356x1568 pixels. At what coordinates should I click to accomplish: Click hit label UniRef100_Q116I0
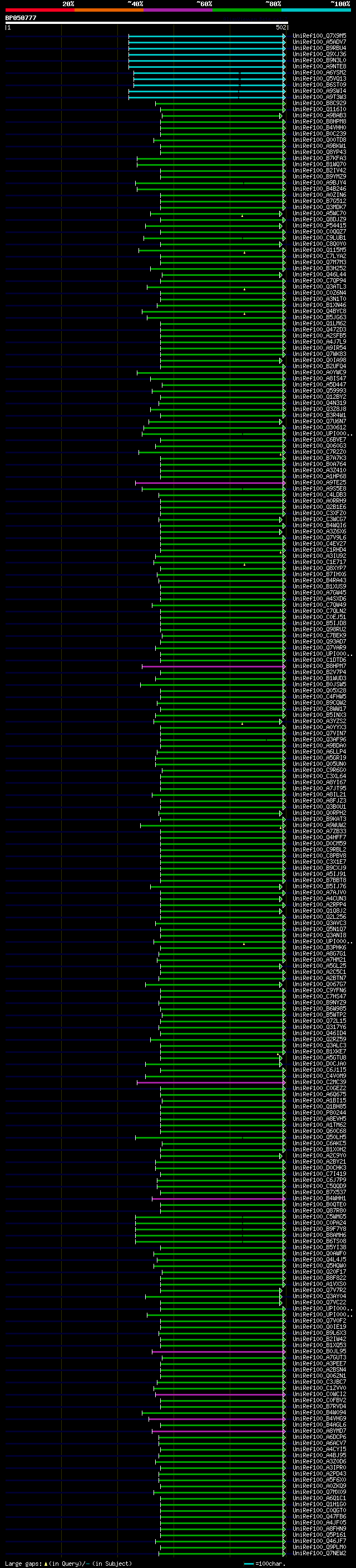319,110
